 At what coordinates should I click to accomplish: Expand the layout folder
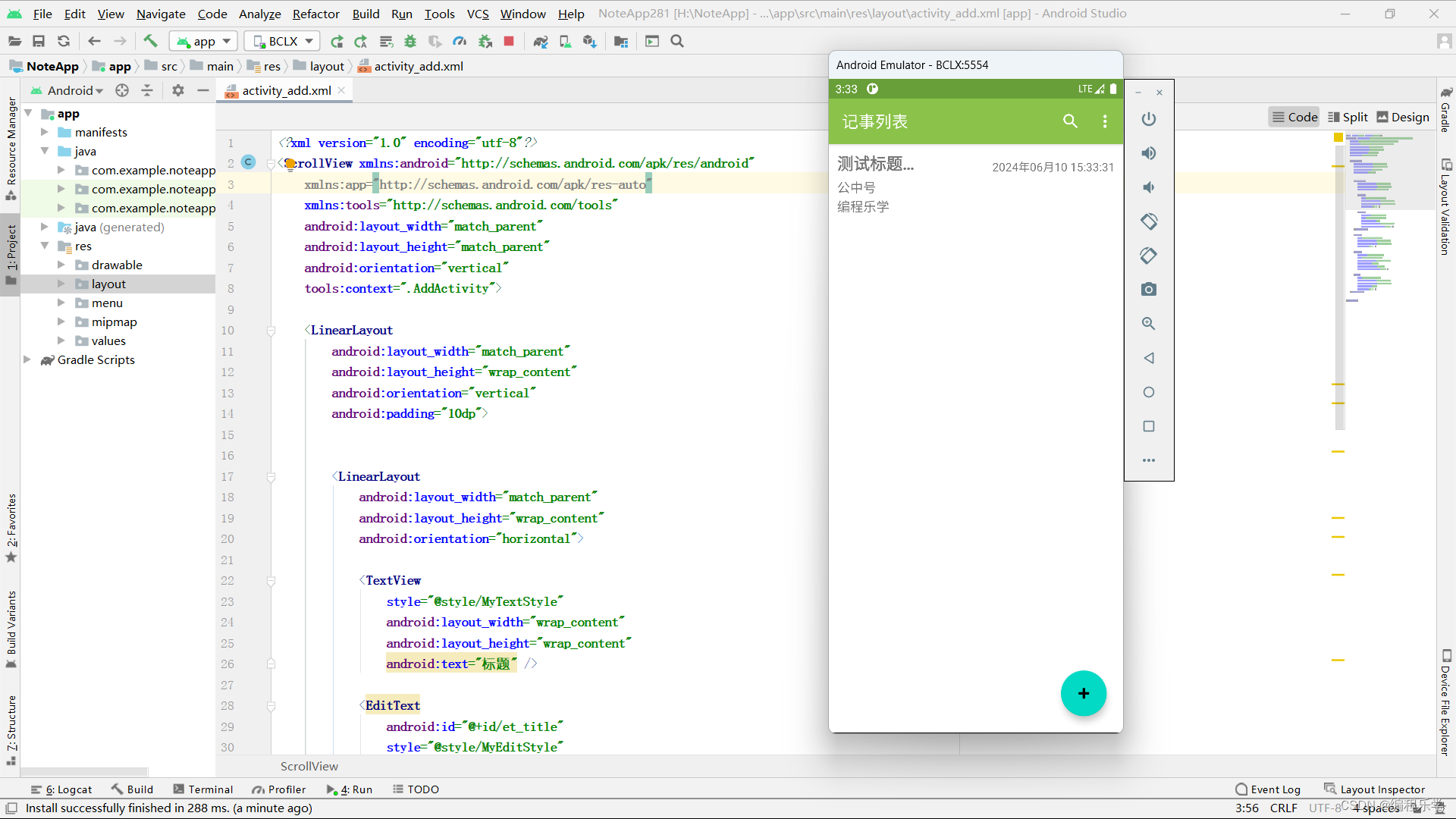(61, 284)
